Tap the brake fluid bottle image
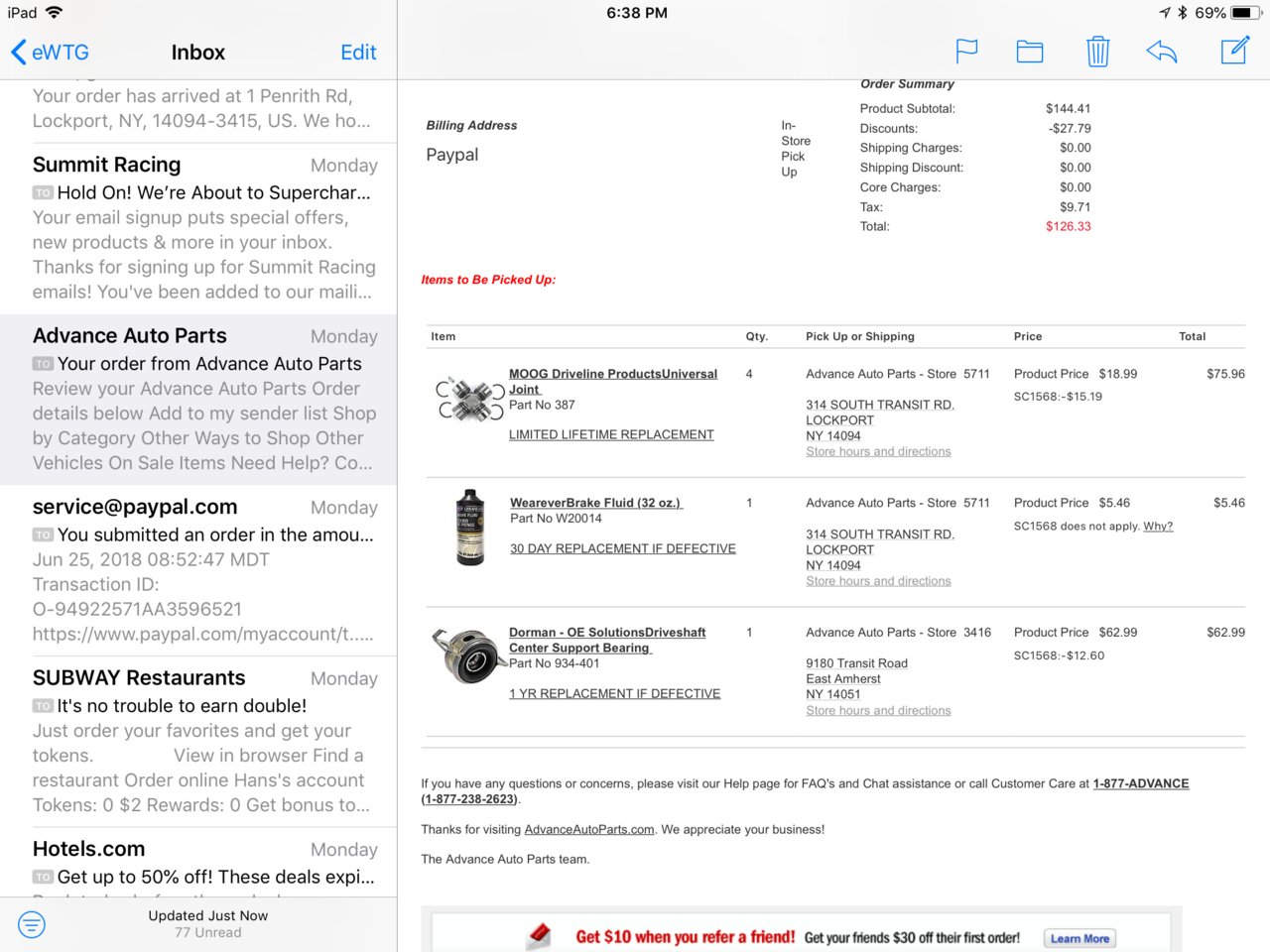Screen dimensions: 1270x952 [469, 527]
